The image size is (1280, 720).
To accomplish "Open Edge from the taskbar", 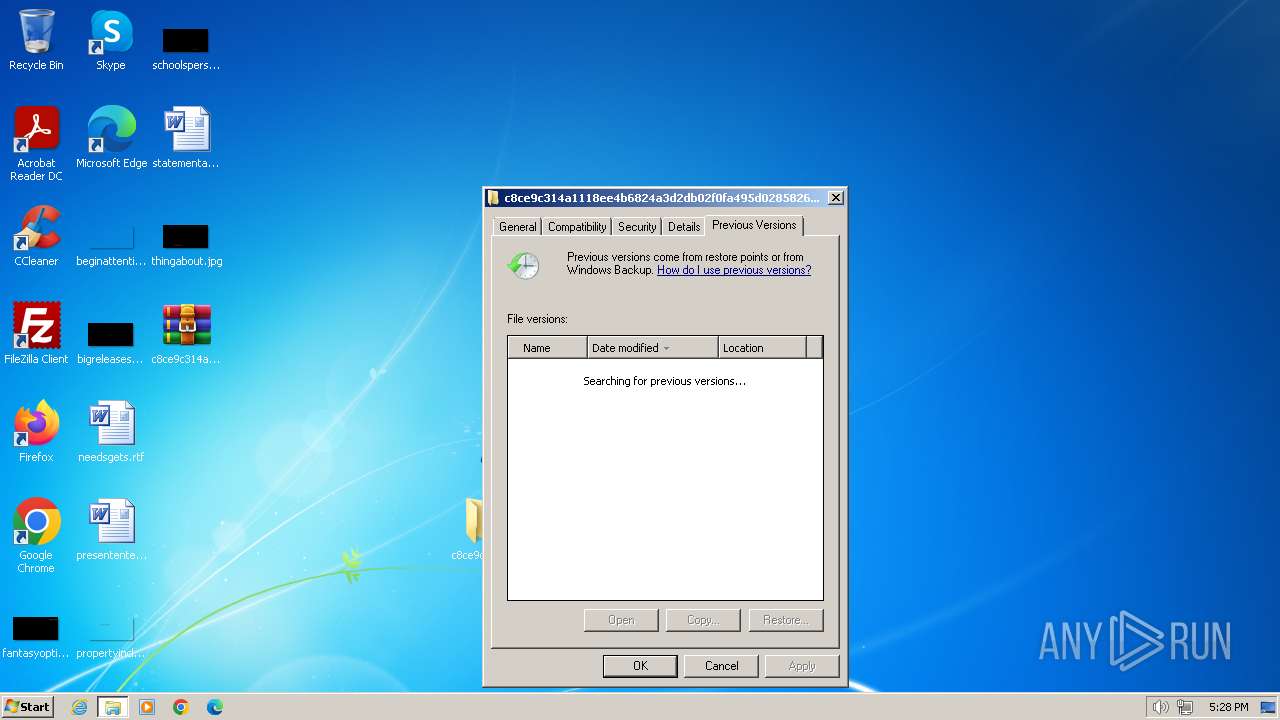I will (x=215, y=707).
